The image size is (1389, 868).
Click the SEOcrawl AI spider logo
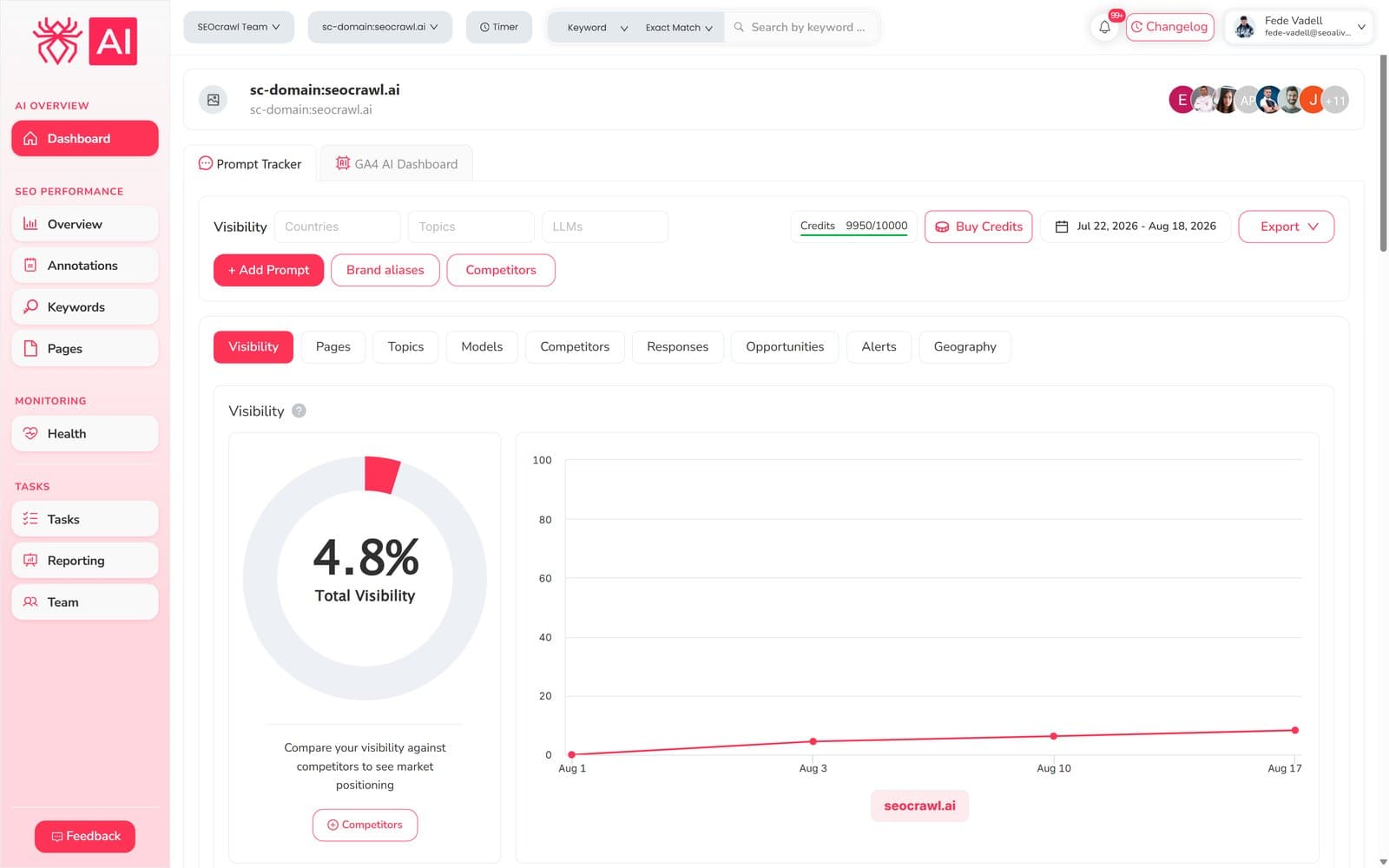pos(85,41)
